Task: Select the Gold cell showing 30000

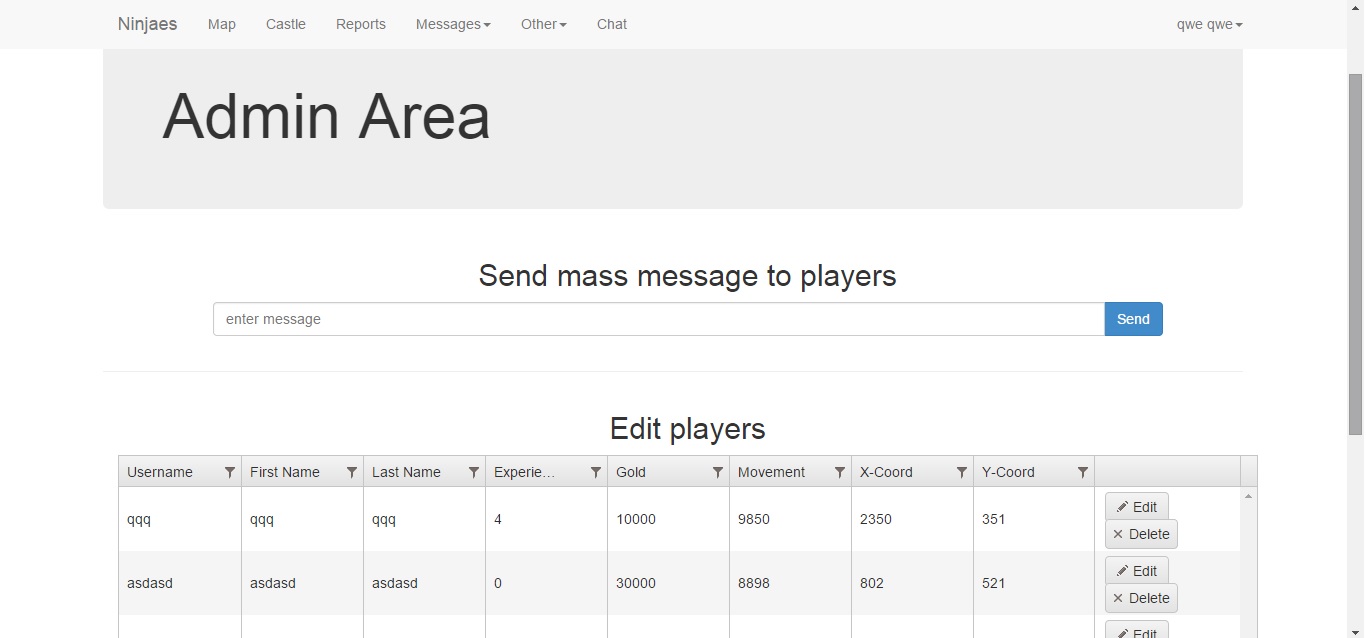Action: click(x=668, y=583)
